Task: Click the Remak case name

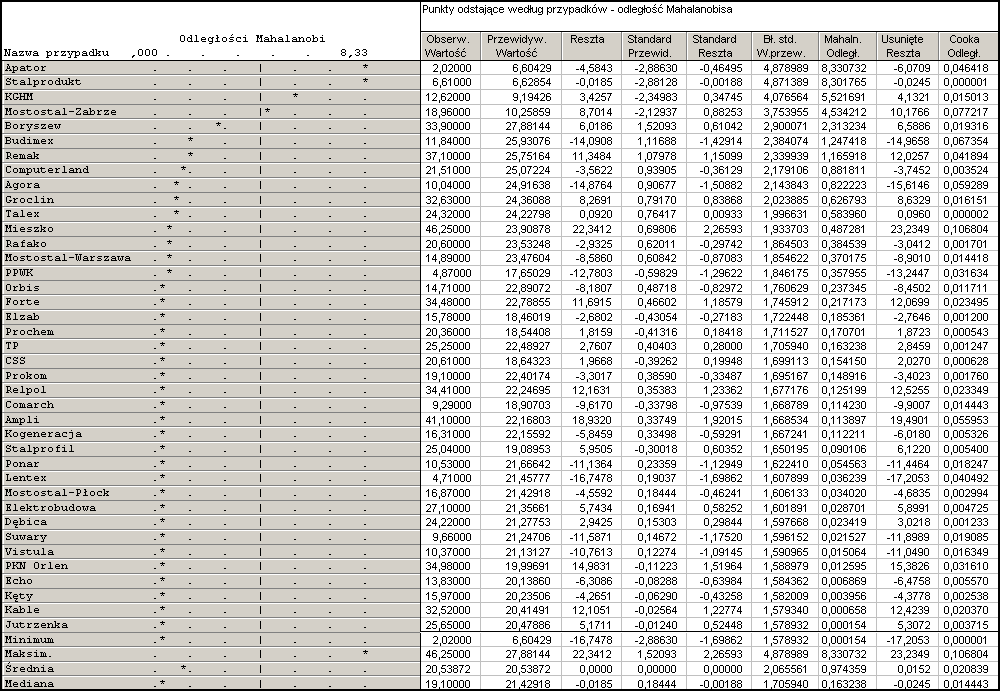Action: [22, 156]
